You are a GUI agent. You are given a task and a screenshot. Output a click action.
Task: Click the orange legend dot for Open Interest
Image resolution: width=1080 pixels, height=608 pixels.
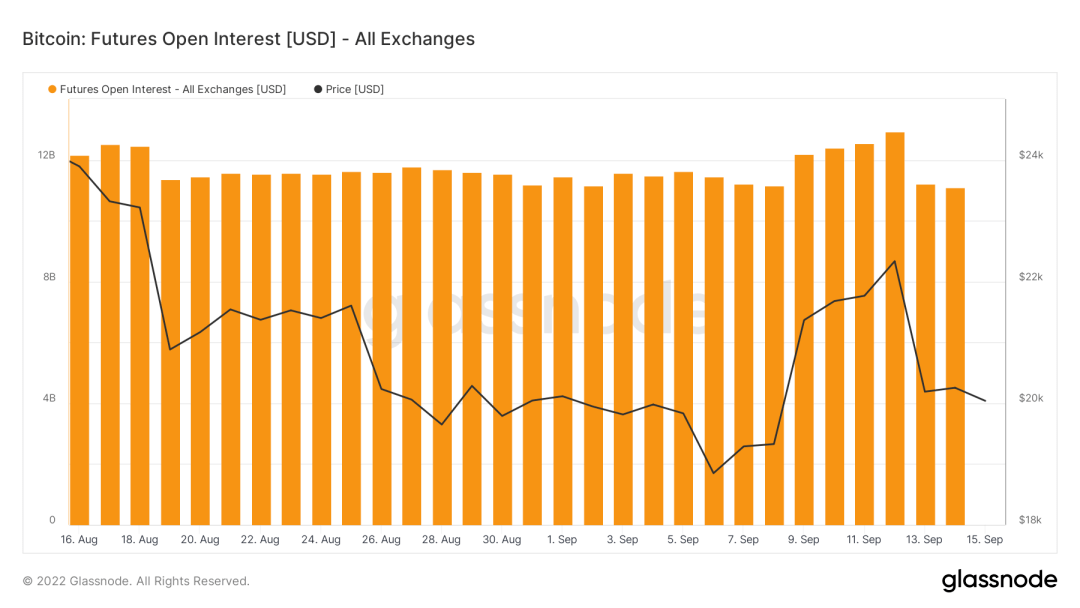click(52, 89)
